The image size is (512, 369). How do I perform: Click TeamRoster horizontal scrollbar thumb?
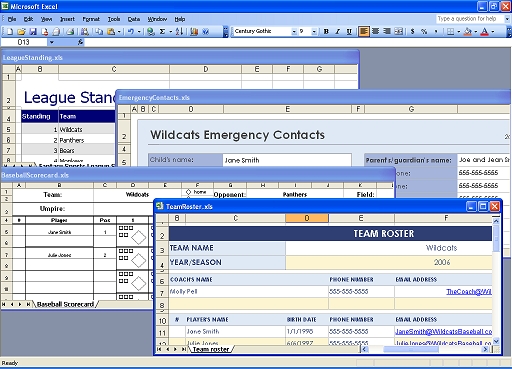tap(411, 349)
